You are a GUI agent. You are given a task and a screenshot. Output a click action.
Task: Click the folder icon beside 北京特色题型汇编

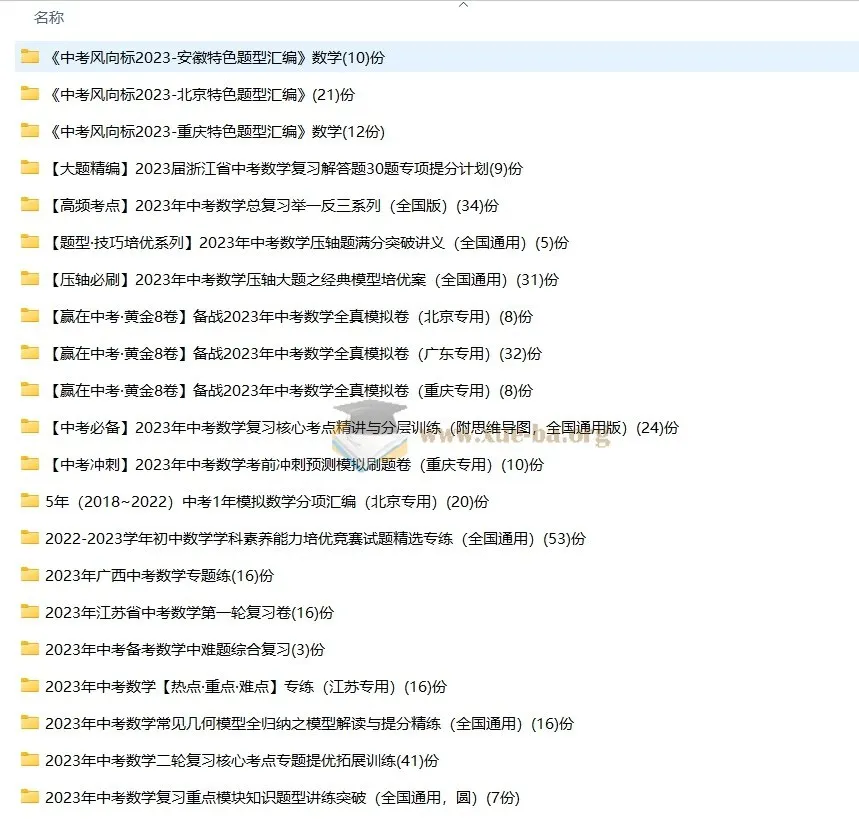pyautogui.click(x=28, y=94)
